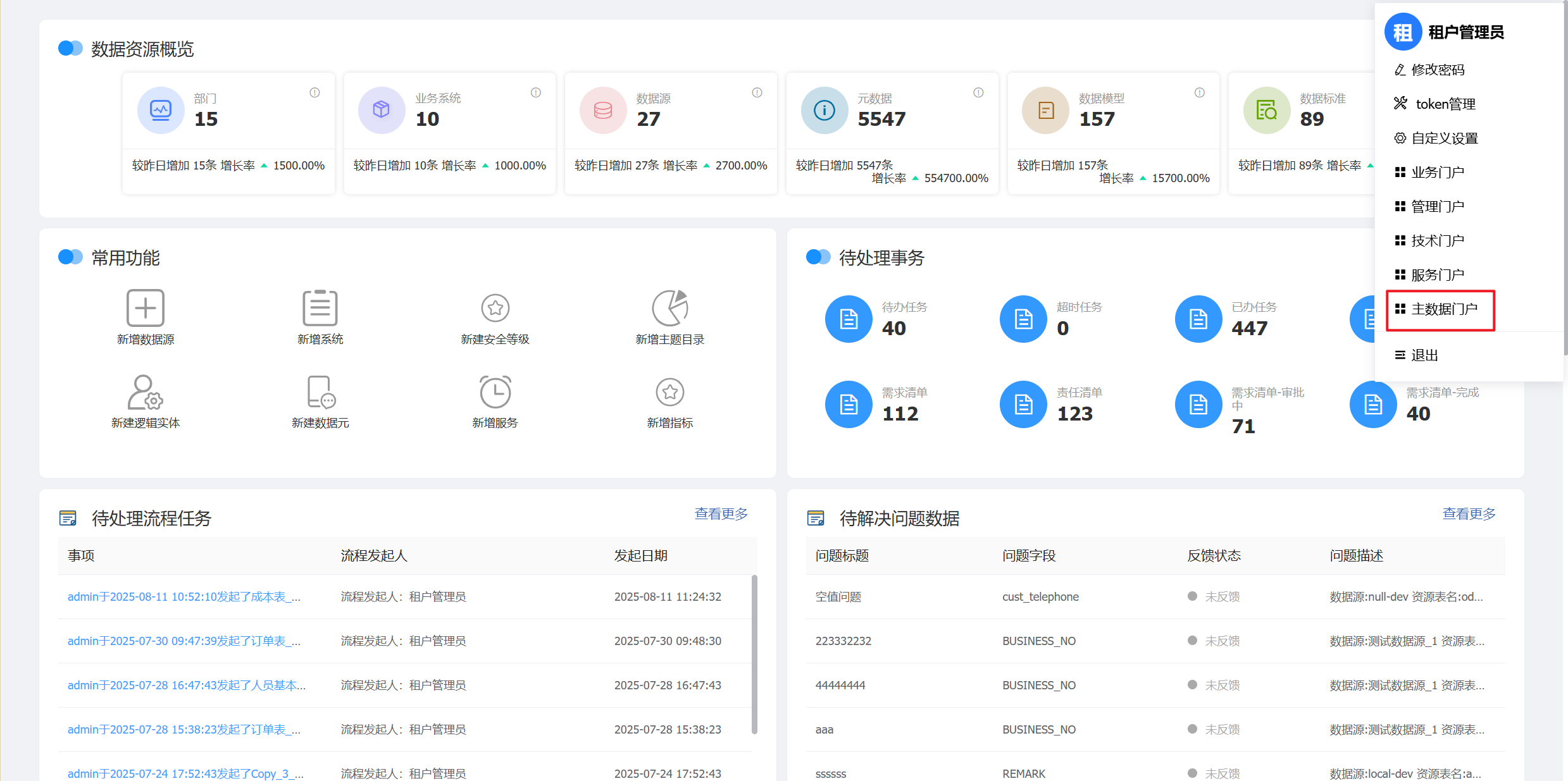Open the 待办任务 blue document icon
Viewport: 1568px width, 781px height.
click(849, 319)
